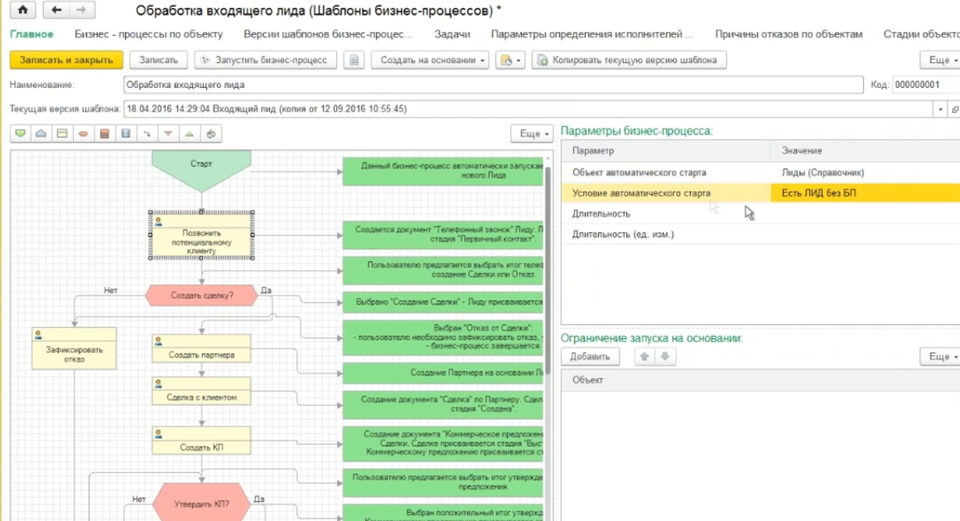Viewport: 960px width, 521px height.
Task: Click 'Есть ЛИД без БП' value cell
Action: click(x=865, y=193)
